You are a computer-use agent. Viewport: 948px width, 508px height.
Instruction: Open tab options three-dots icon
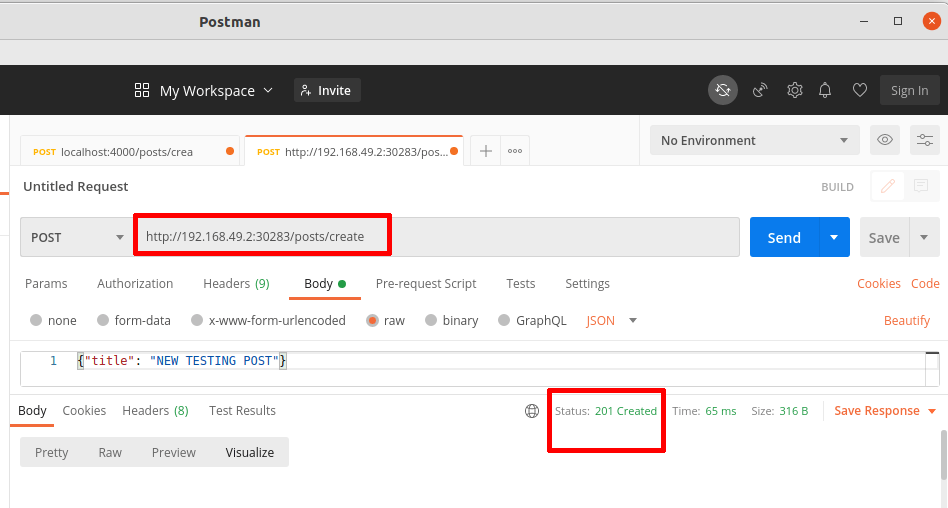[x=515, y=151]
